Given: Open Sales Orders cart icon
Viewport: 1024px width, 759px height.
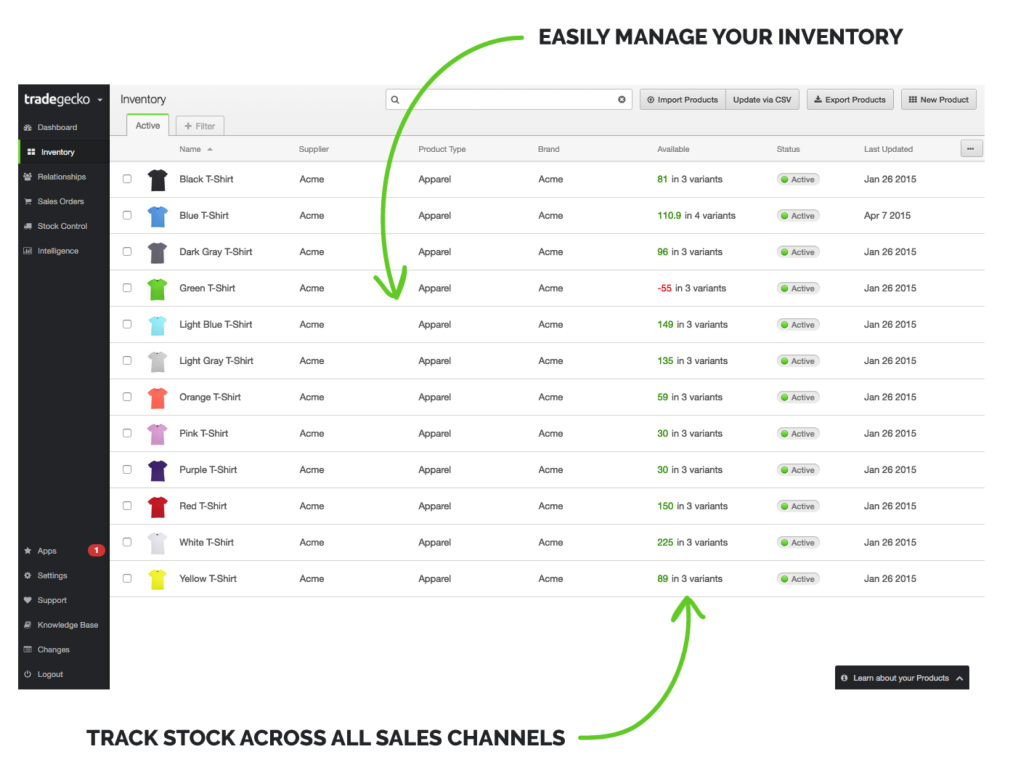Looking at the screenshot, I should pos(28,202).
